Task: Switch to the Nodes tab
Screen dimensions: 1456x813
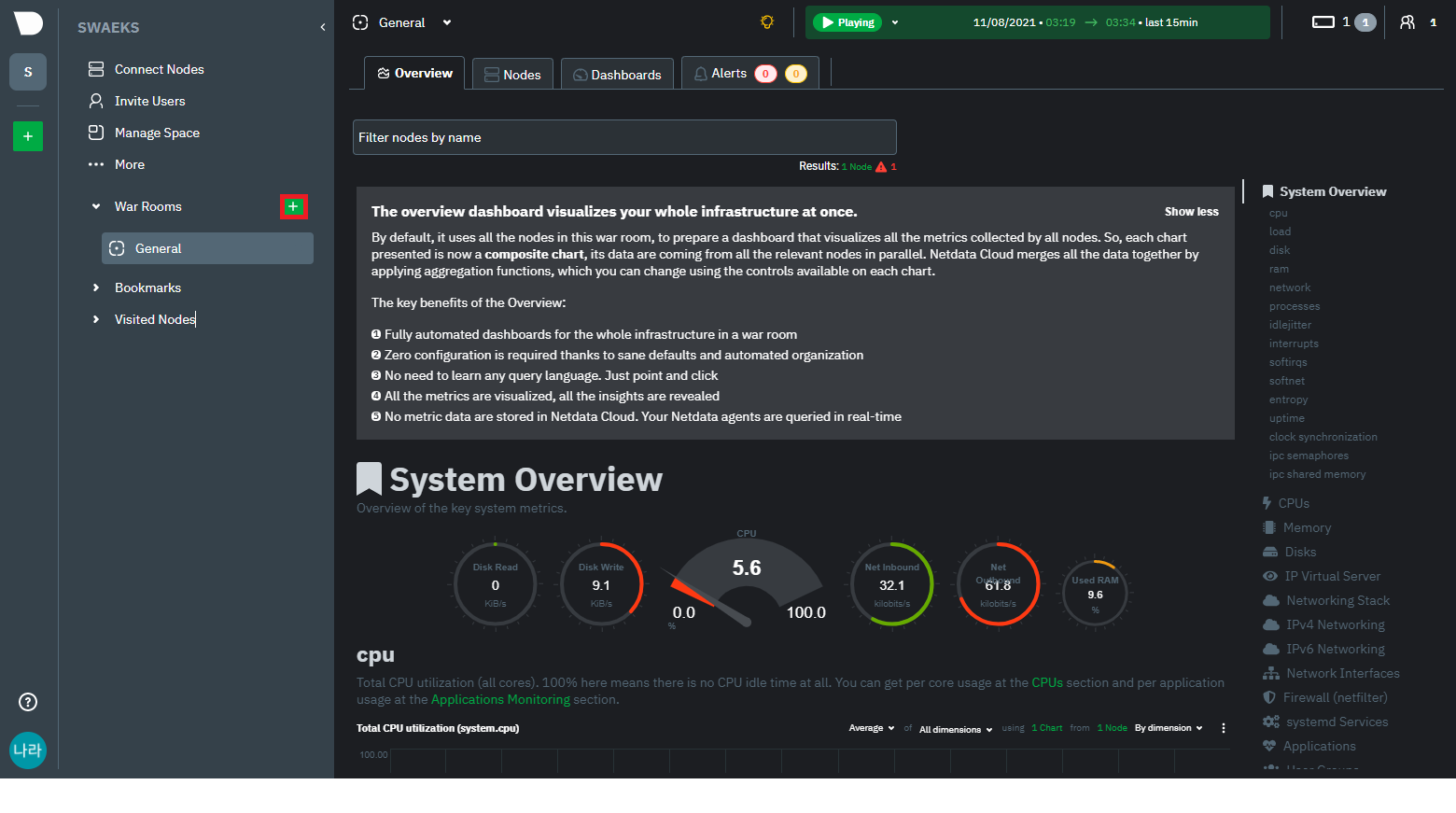Action: click(512, 75)
